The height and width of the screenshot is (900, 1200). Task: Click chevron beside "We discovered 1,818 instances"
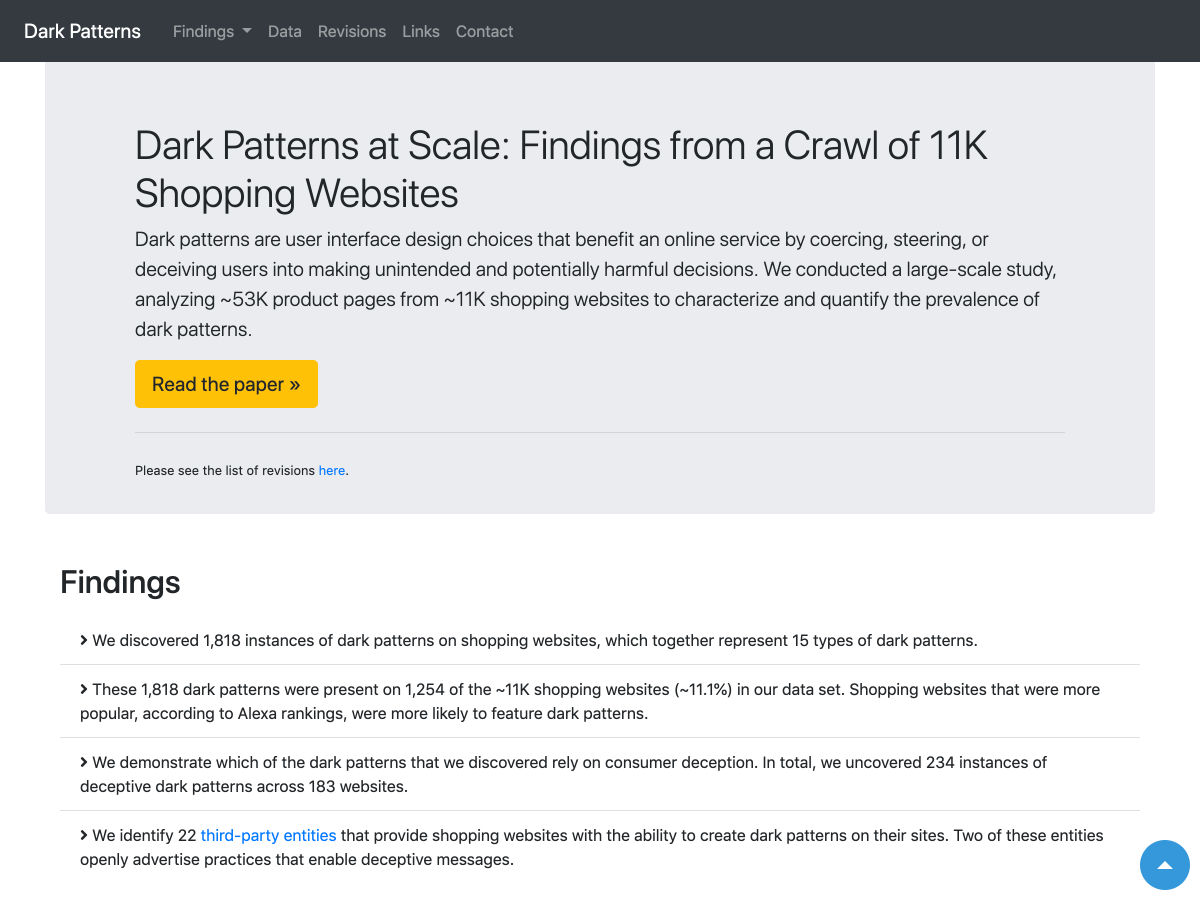(x=84, y=640)
